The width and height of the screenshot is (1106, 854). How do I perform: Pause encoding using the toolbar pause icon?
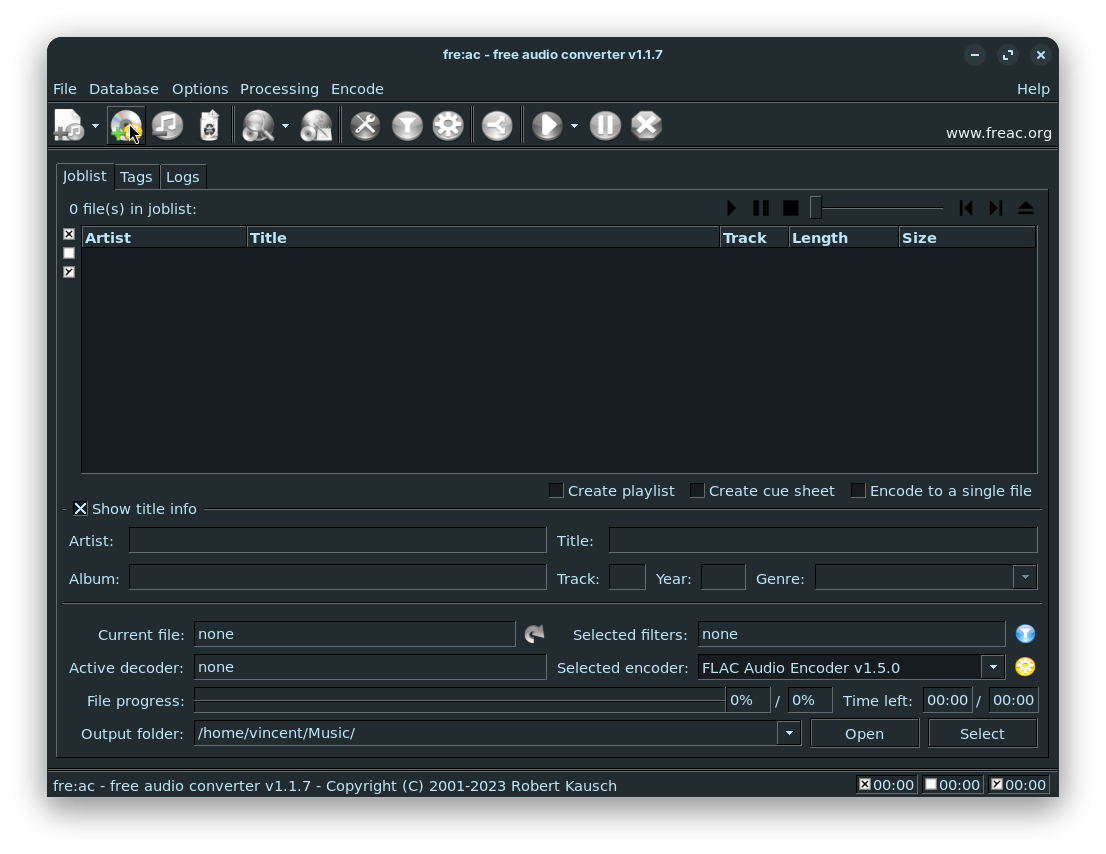coord(605,126)
